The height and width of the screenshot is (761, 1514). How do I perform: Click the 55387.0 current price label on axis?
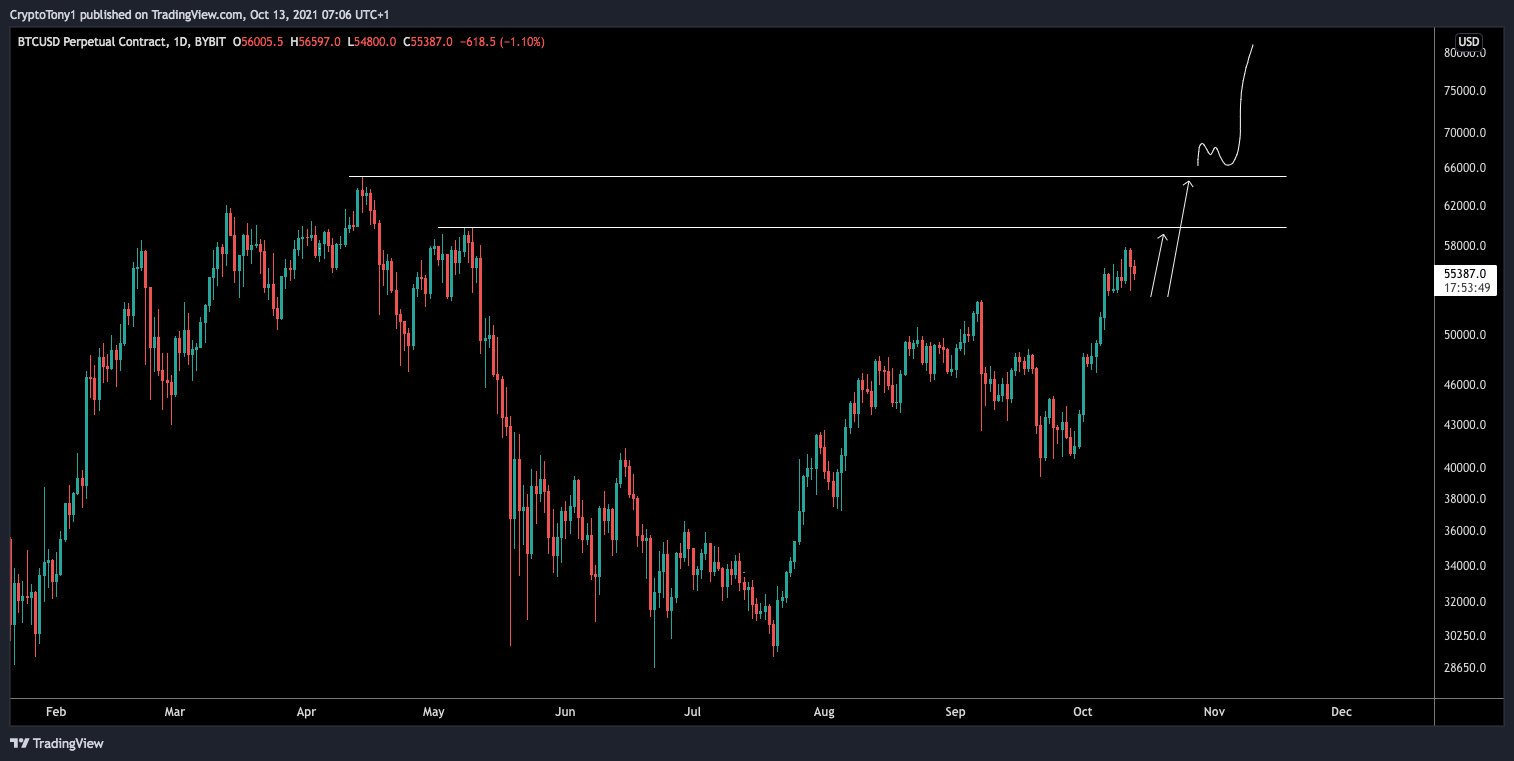point(1465,273)
